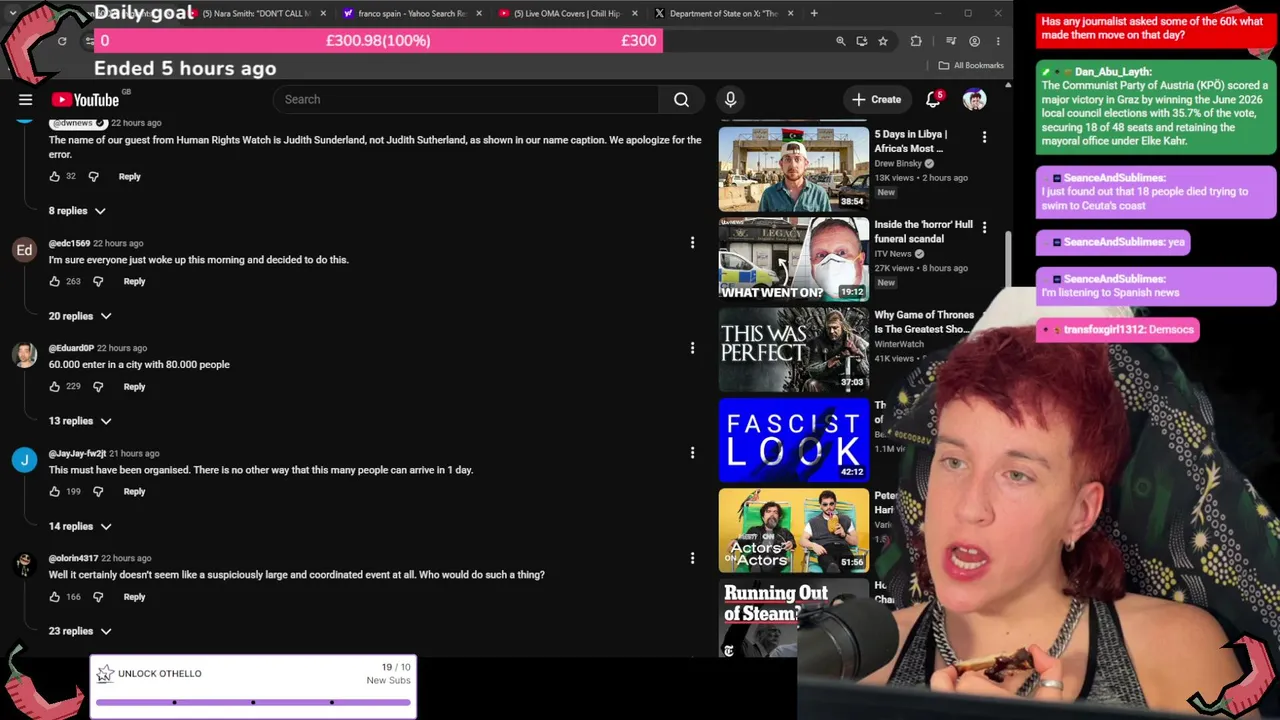Screen dimensions: 1280x720
Task: Open the All Bookmarks folder
Action: 971,66
